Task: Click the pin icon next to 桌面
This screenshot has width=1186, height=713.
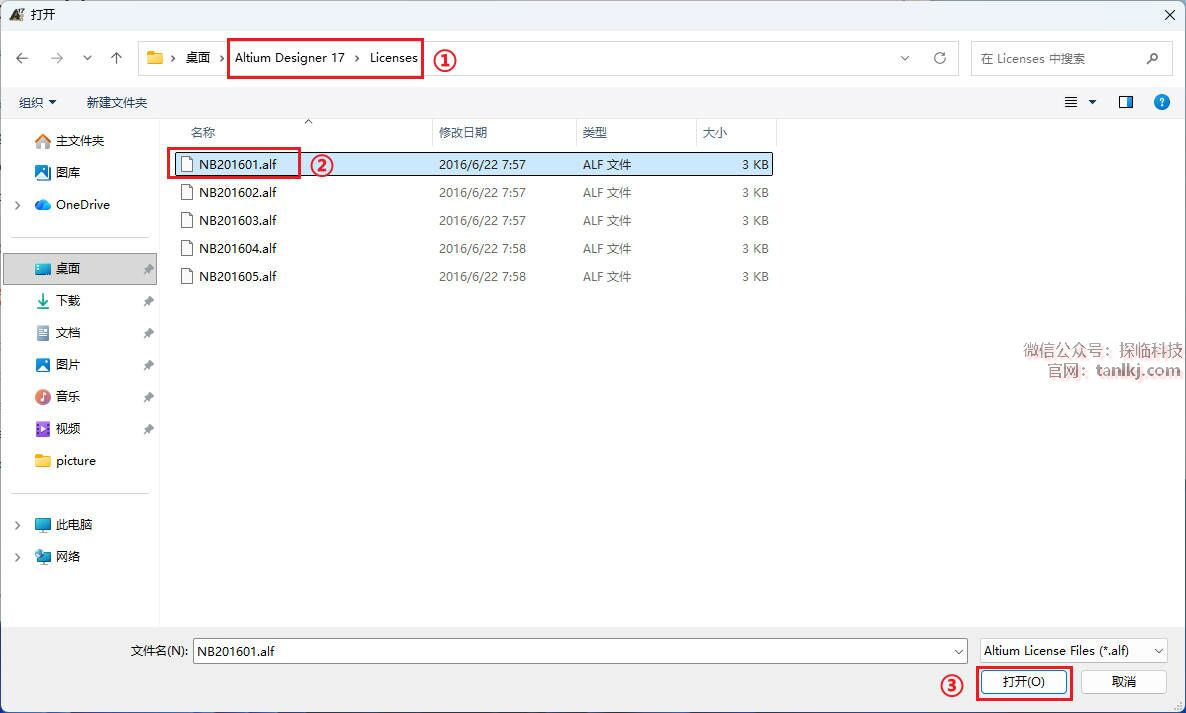Action: [148, 269]
